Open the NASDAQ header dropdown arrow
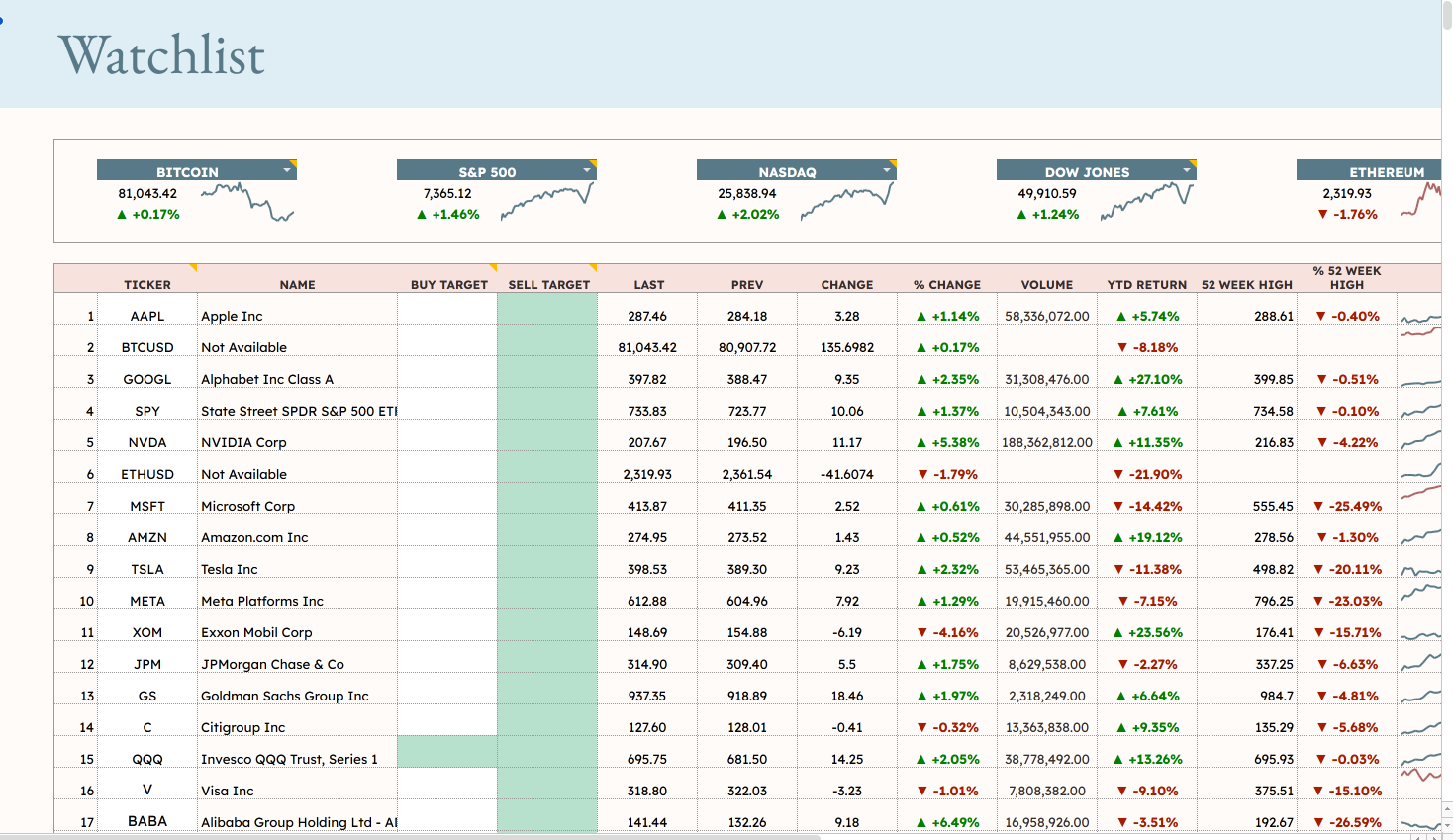The height and width of the screenshot is (840, 1453). 887,170
